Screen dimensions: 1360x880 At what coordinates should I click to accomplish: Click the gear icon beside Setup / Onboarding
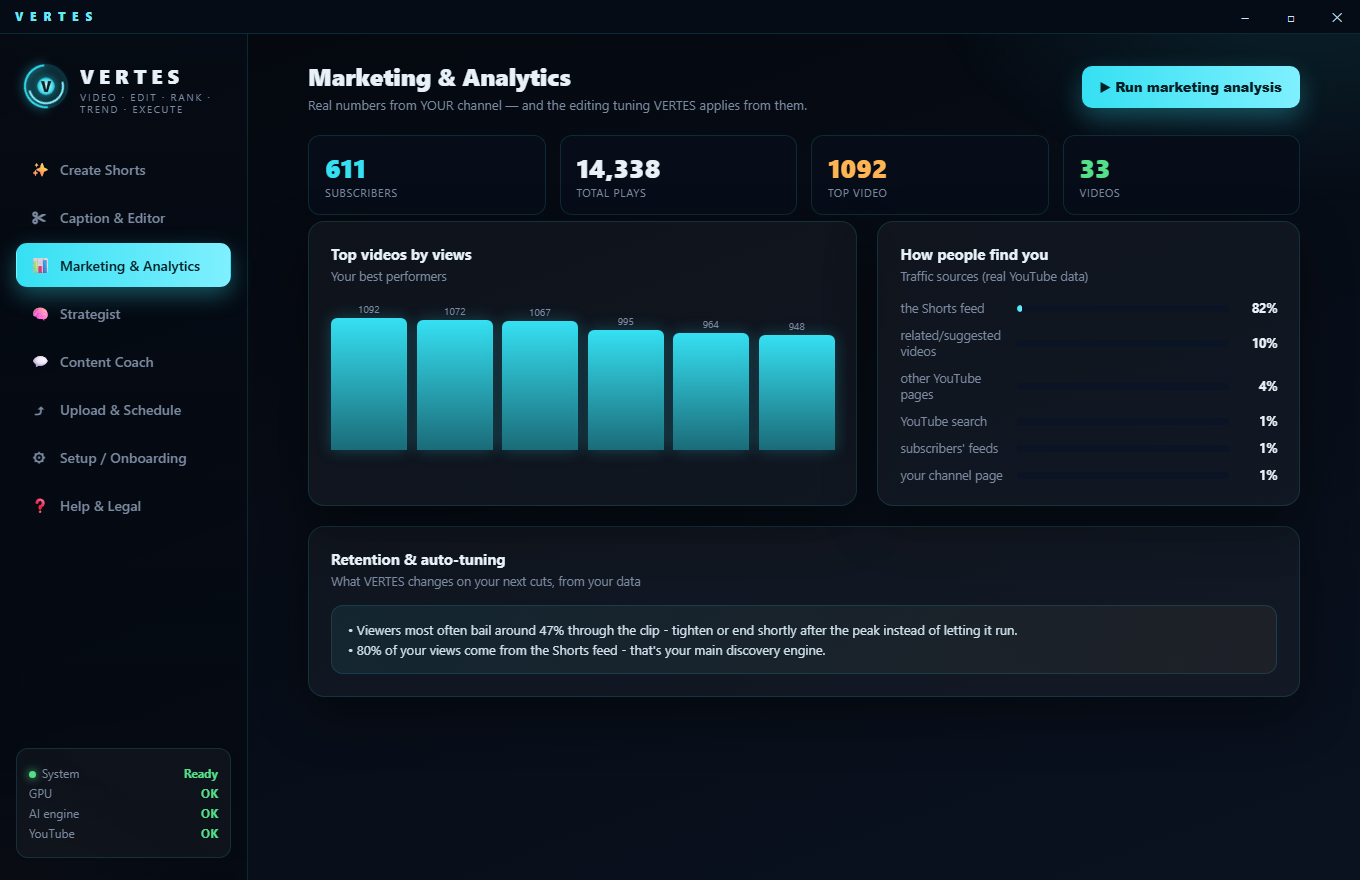pos(40,458)
